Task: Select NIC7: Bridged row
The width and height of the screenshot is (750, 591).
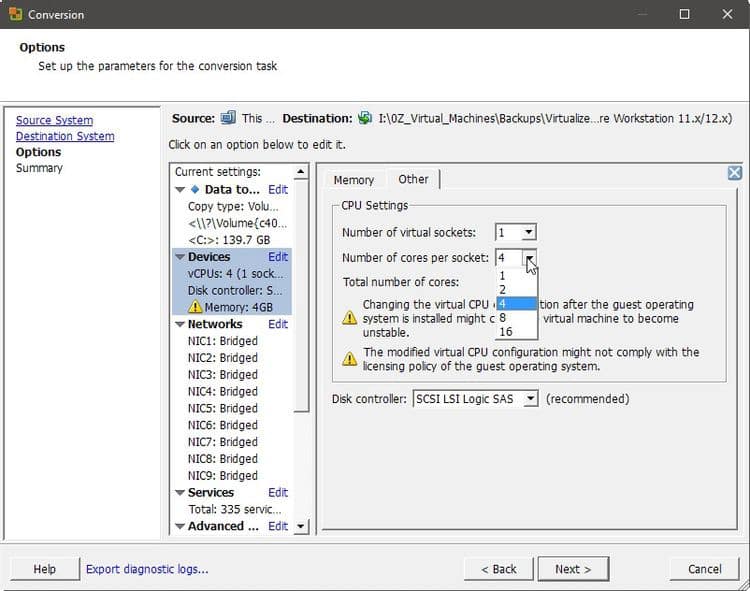Action: (x=223, y=442)
